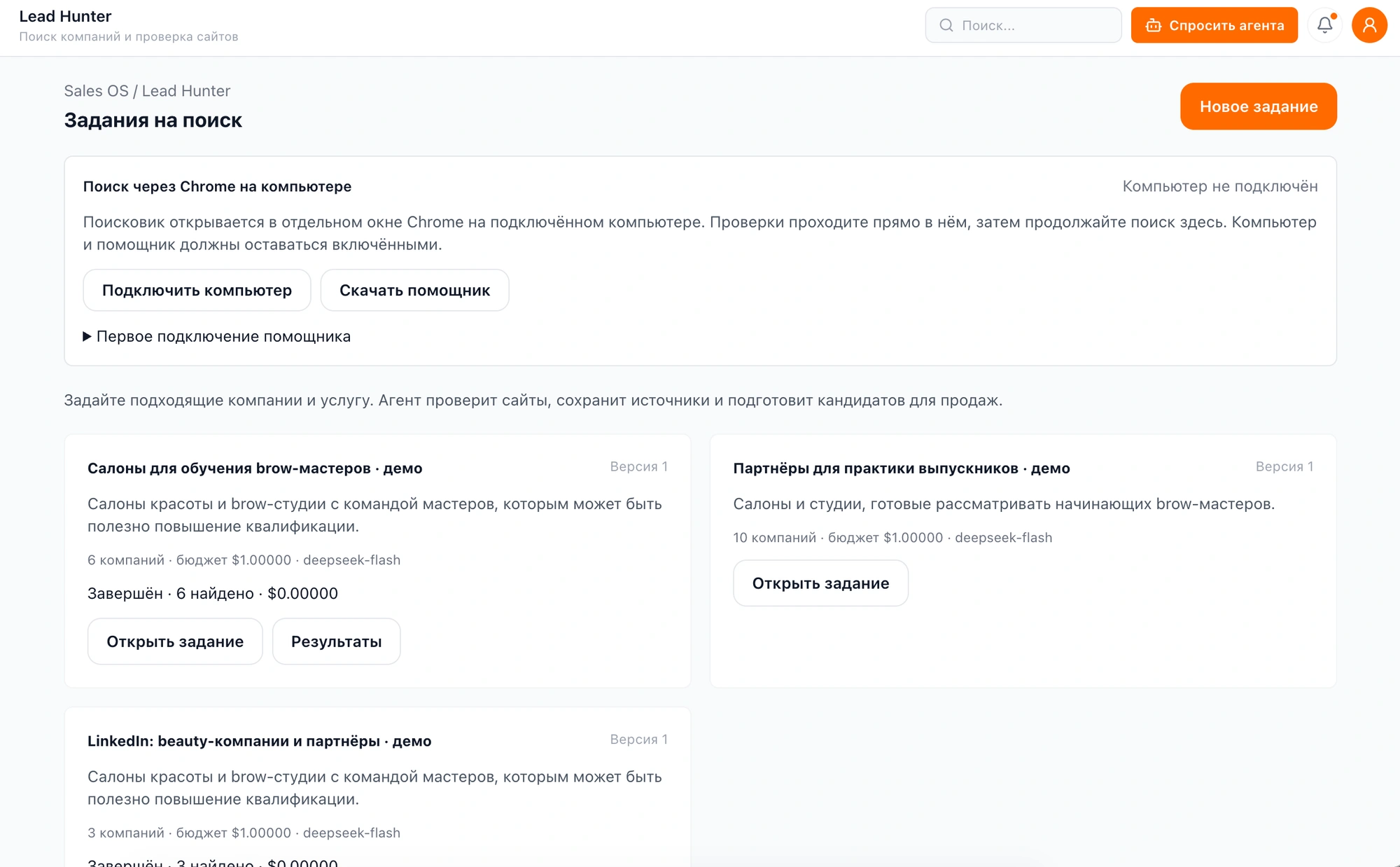The height and width of the screenshot is (867, 1400).
Task: Click Версия 1 label on Партнёры card
Action: 1284,466
